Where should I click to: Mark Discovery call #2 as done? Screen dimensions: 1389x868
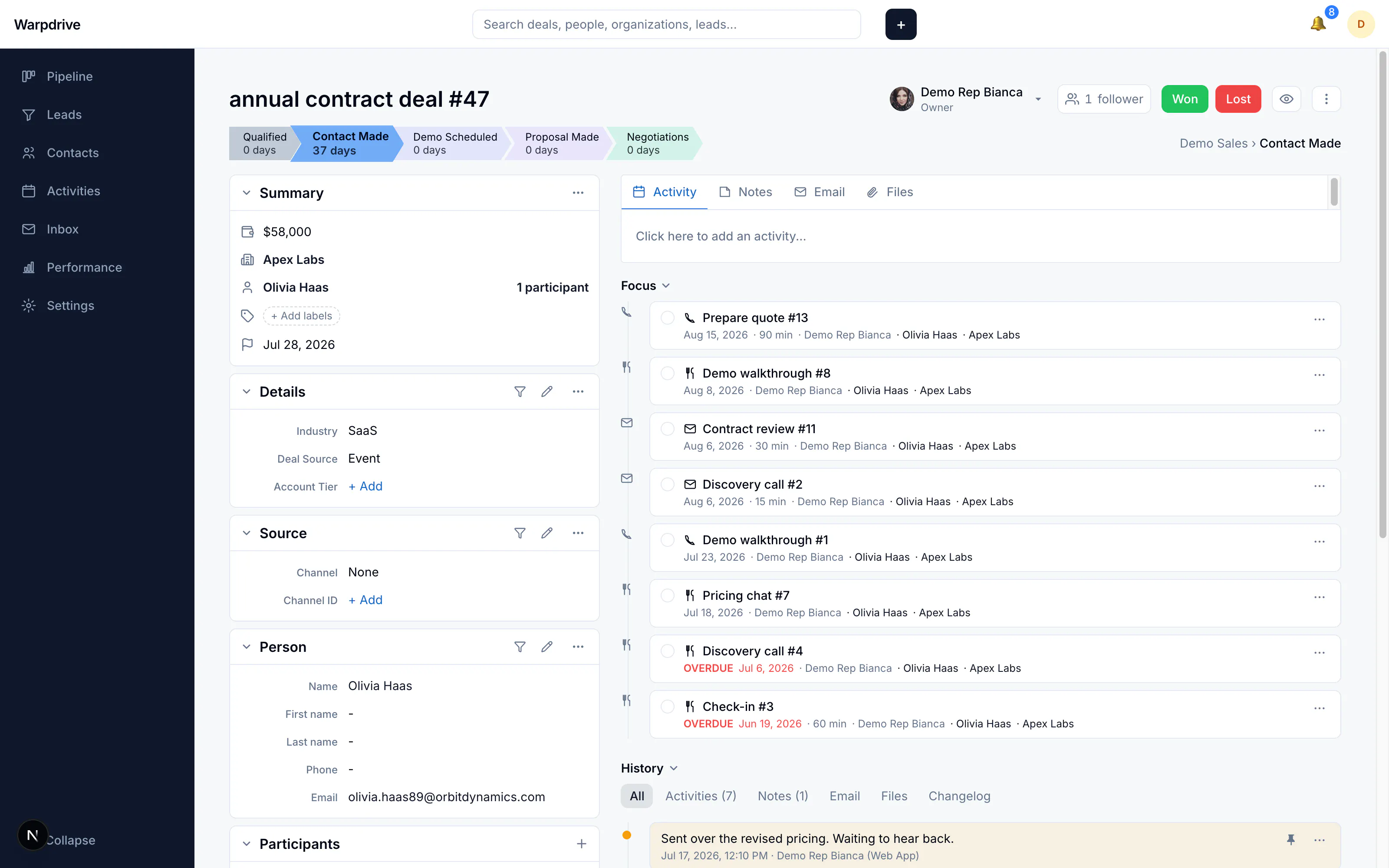667,484
